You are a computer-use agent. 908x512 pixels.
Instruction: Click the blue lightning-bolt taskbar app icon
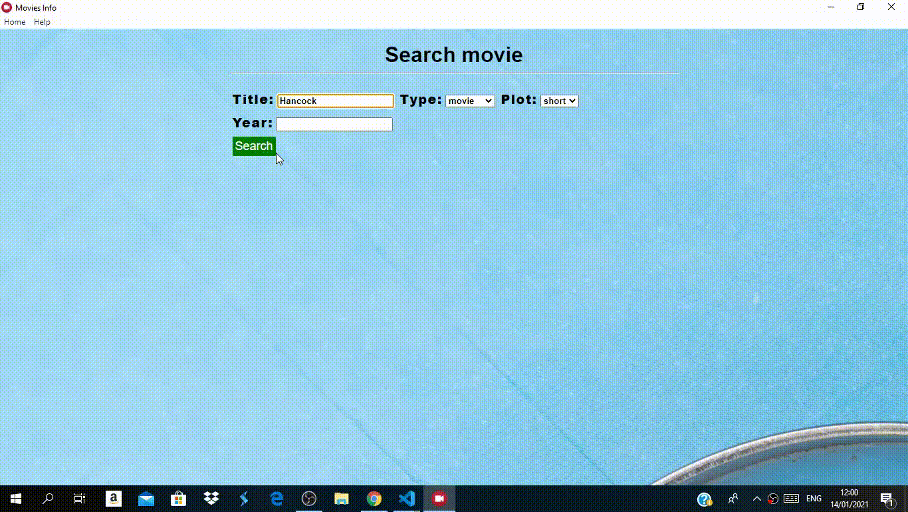point(244,499)
